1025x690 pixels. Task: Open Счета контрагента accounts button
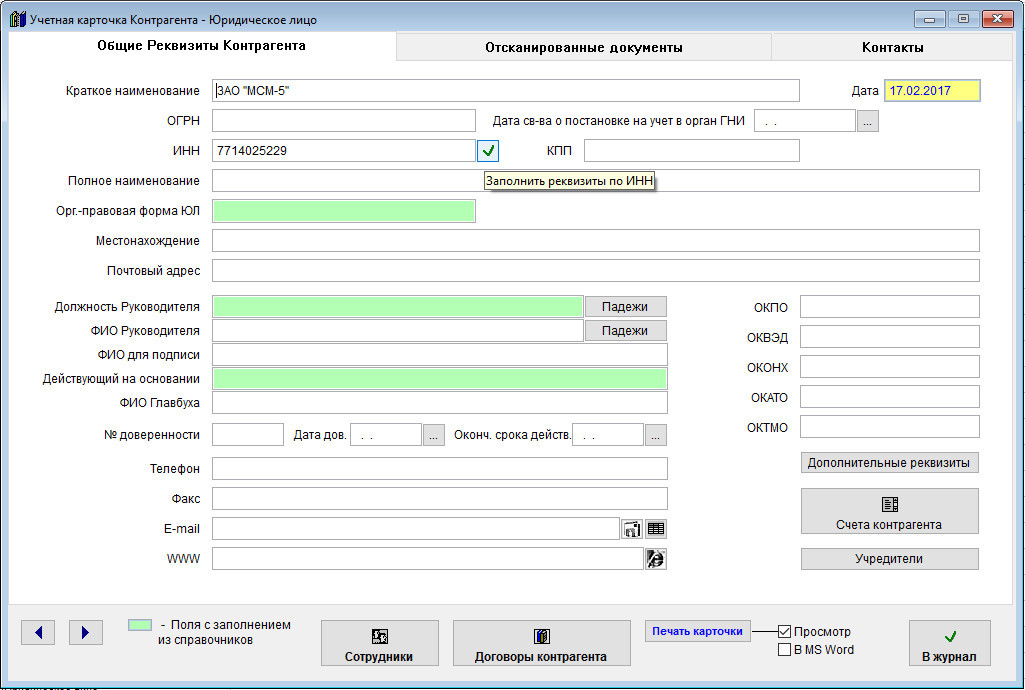[x=889, y=511]
